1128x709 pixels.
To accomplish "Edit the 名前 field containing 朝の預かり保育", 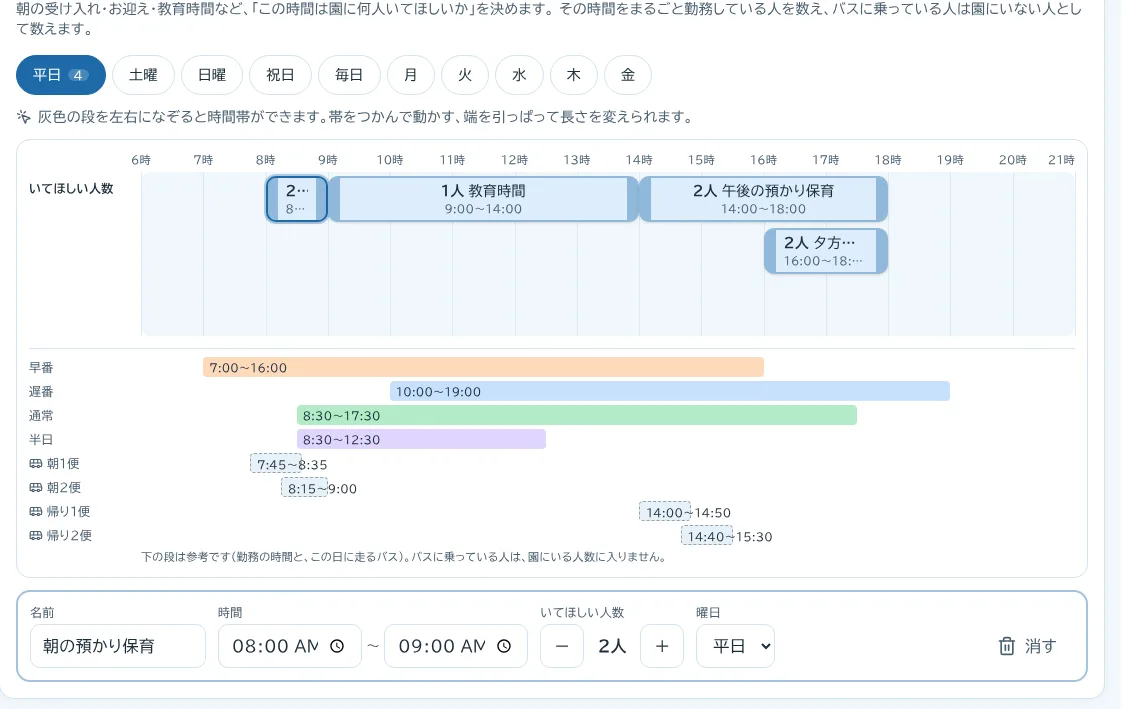I will [118, 646].
